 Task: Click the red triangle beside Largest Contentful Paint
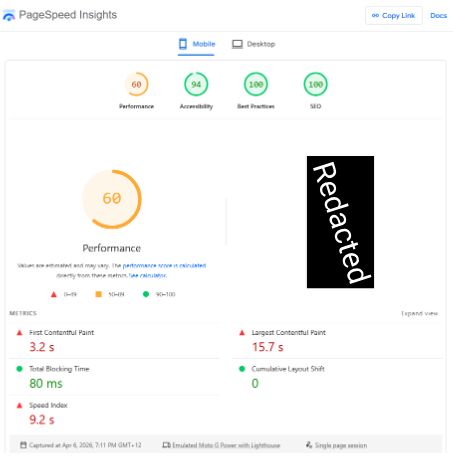coord(242,333)
